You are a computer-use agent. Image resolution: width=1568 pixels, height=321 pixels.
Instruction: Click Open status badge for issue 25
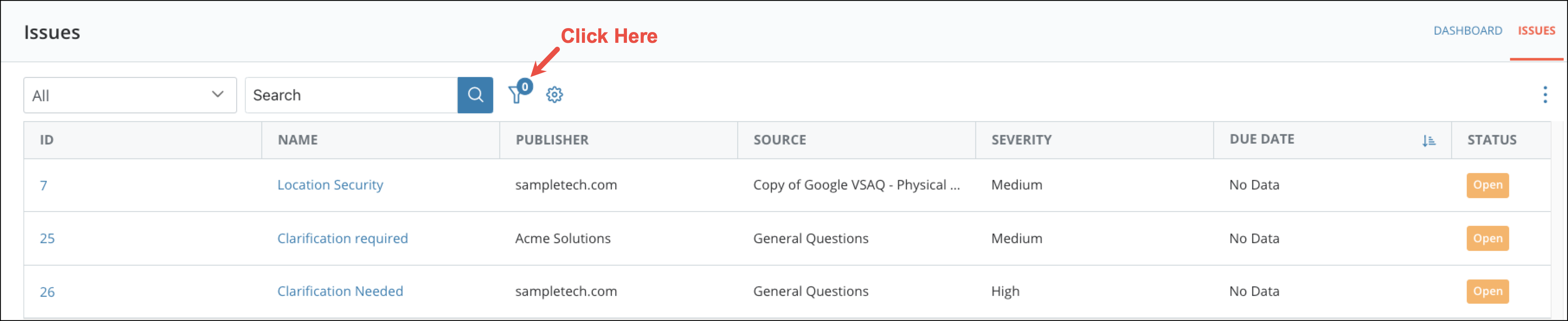pos(1487,238)
